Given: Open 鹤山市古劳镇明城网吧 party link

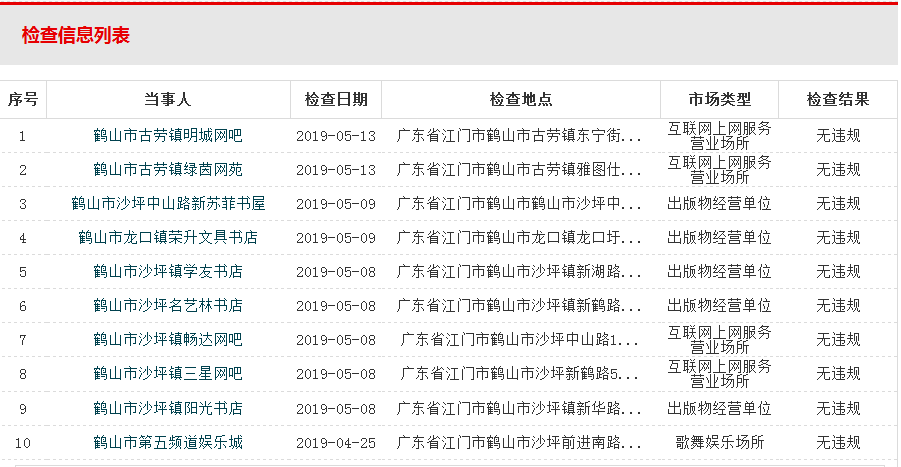Looking at the screenshot, I should pos(168,135).
